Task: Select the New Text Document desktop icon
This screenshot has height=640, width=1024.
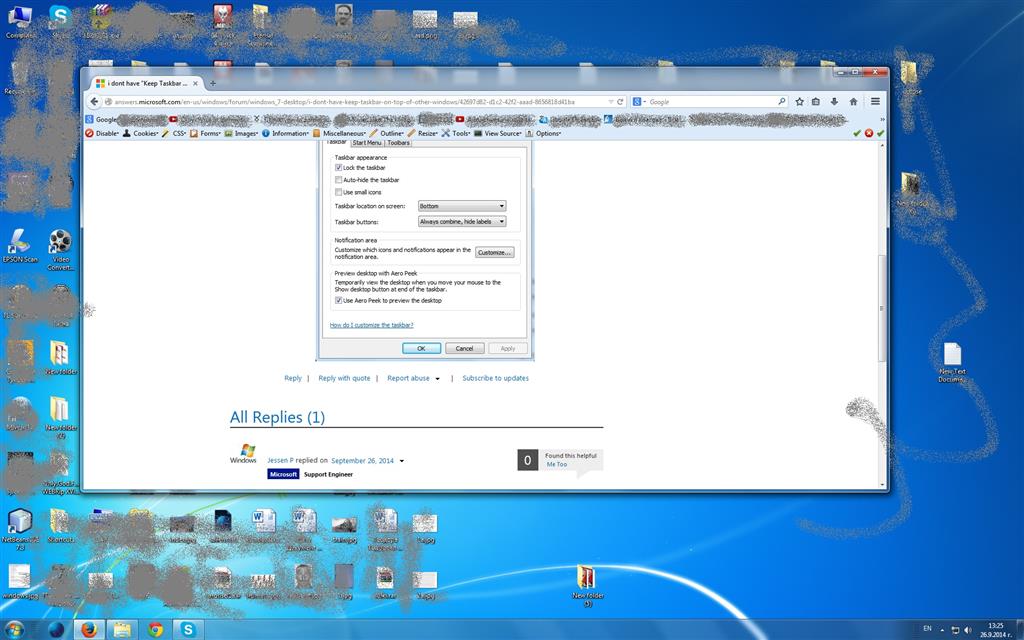Action: (x=952, y=362)
